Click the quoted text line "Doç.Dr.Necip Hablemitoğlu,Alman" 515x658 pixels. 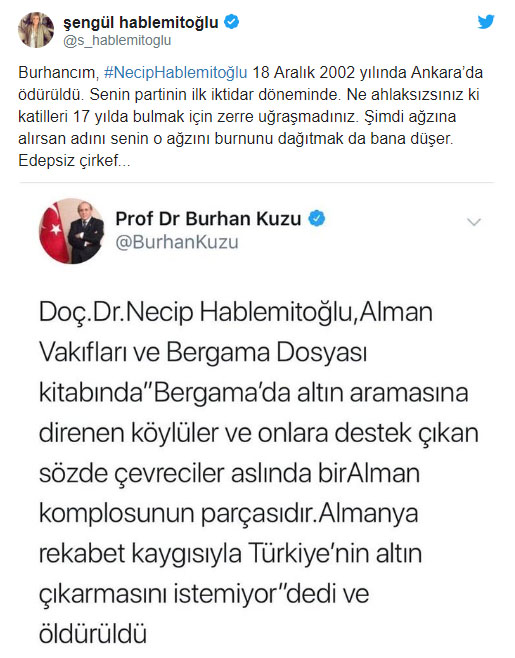coord(235,313)
